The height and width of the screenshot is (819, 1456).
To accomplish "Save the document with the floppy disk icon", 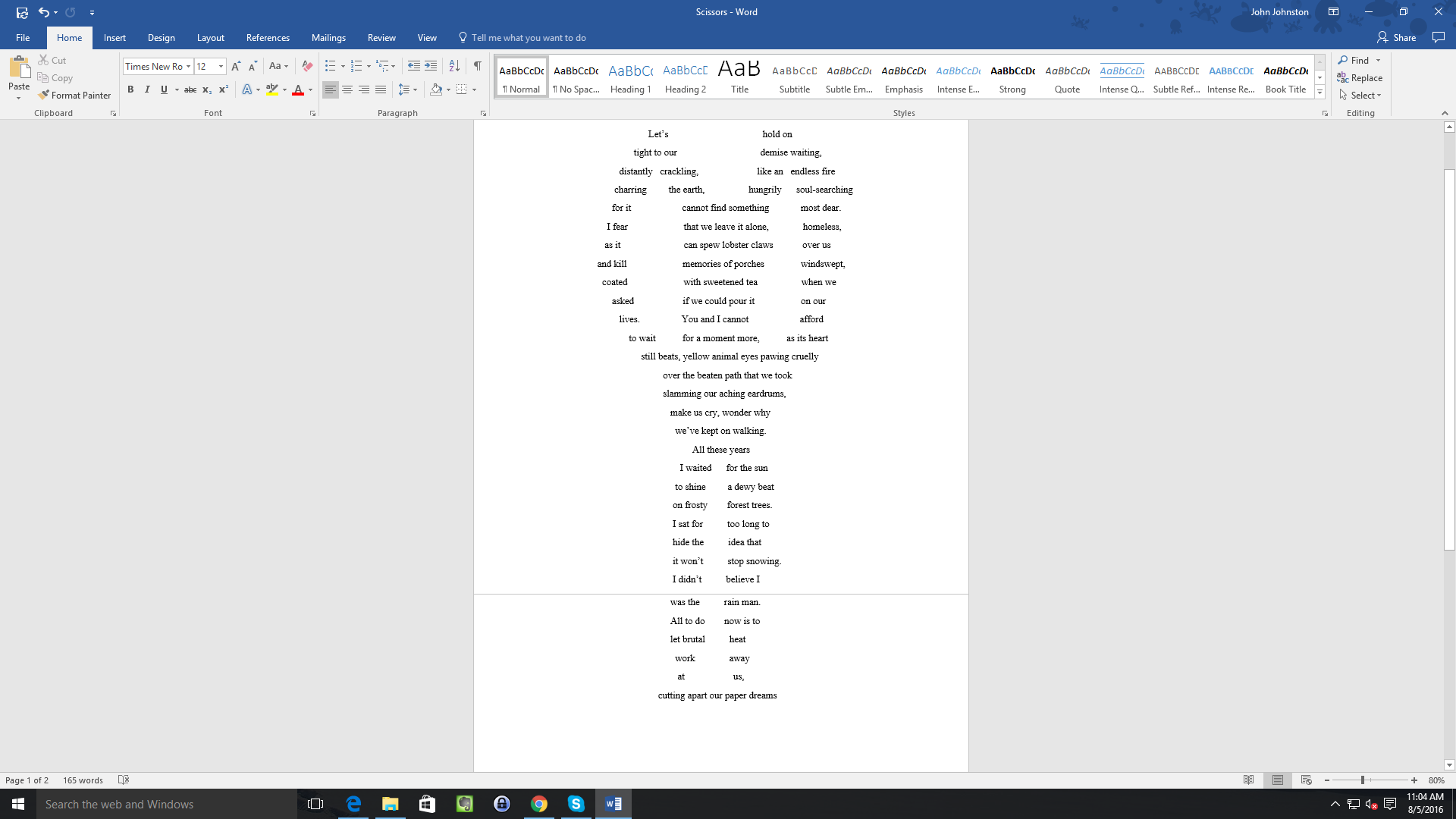I will pos(22,12).
